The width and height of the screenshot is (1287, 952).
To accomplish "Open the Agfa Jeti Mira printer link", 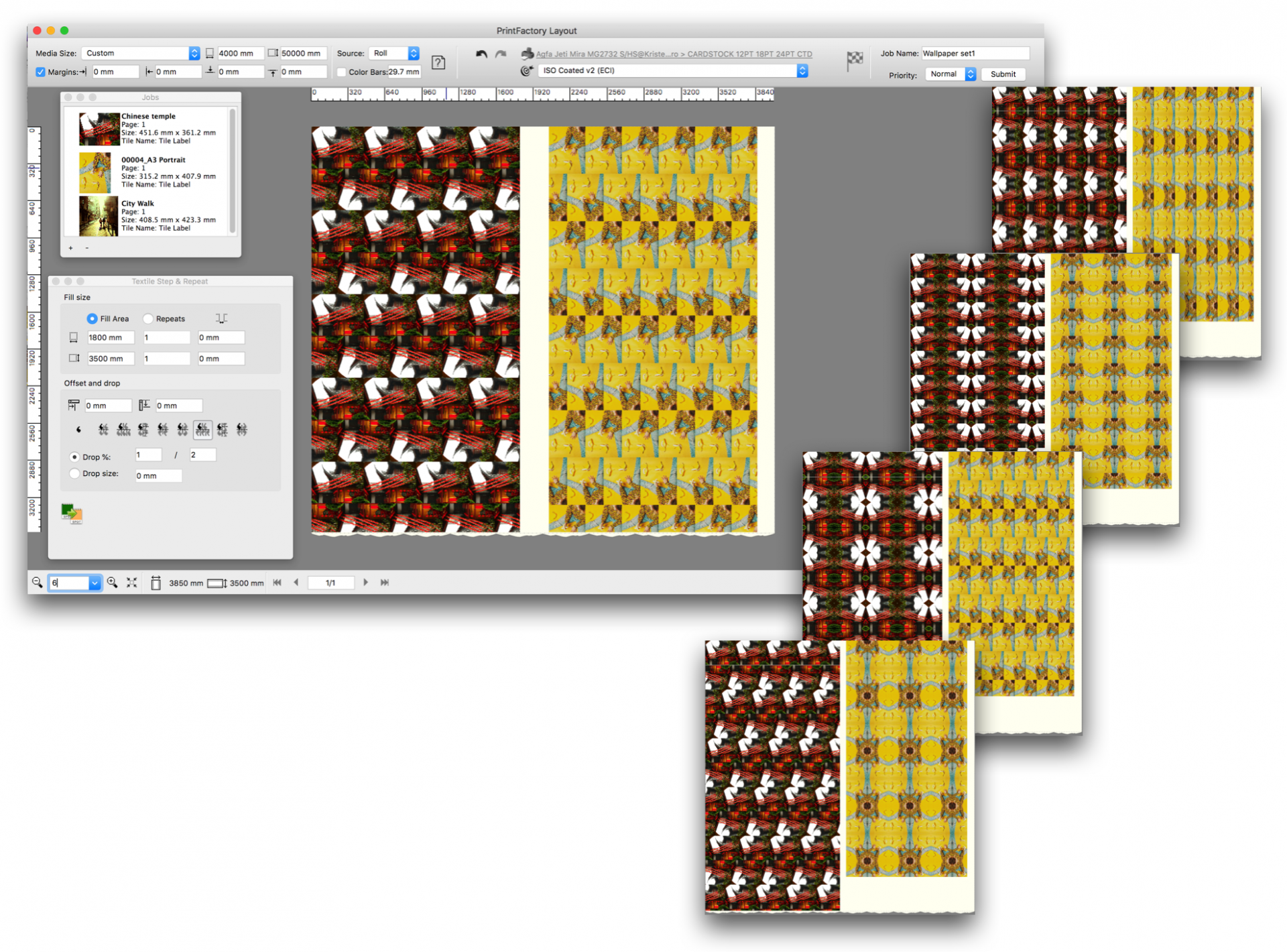I will tap(673, 54).
